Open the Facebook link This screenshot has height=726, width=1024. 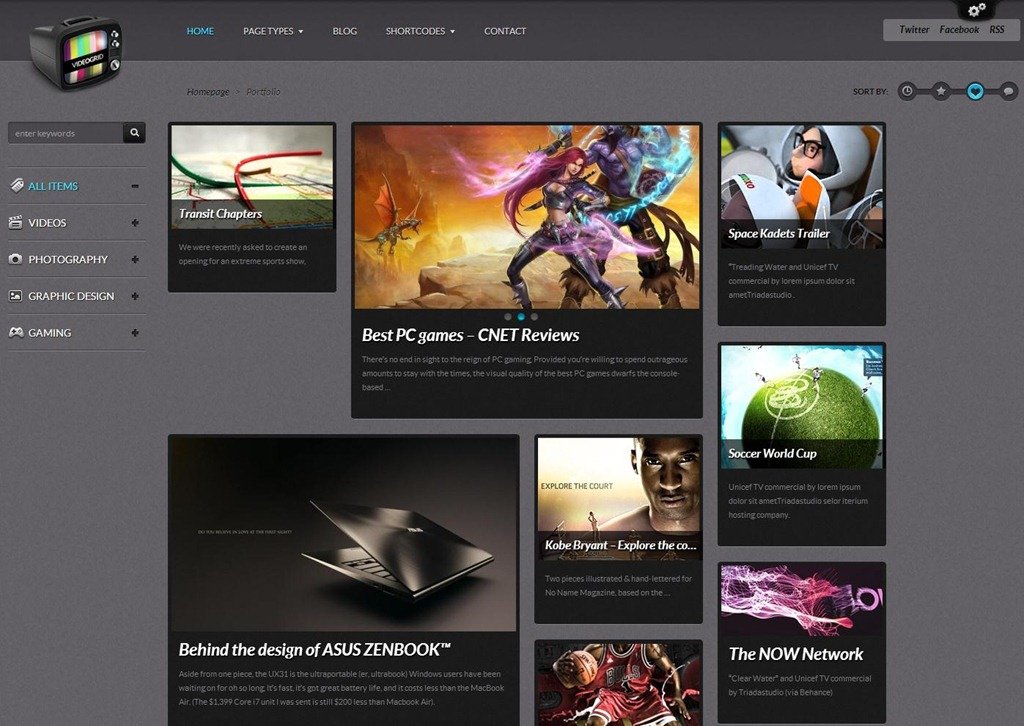959,29
